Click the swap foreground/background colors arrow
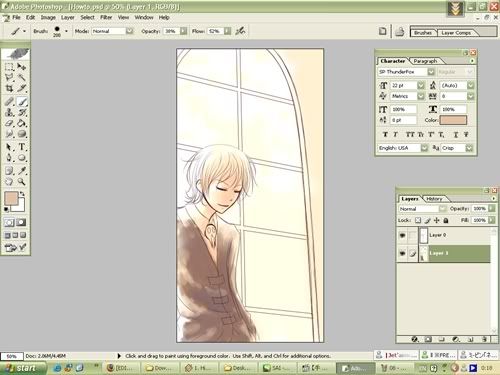The width and height of the screenshot is (500, 375). 22,194
